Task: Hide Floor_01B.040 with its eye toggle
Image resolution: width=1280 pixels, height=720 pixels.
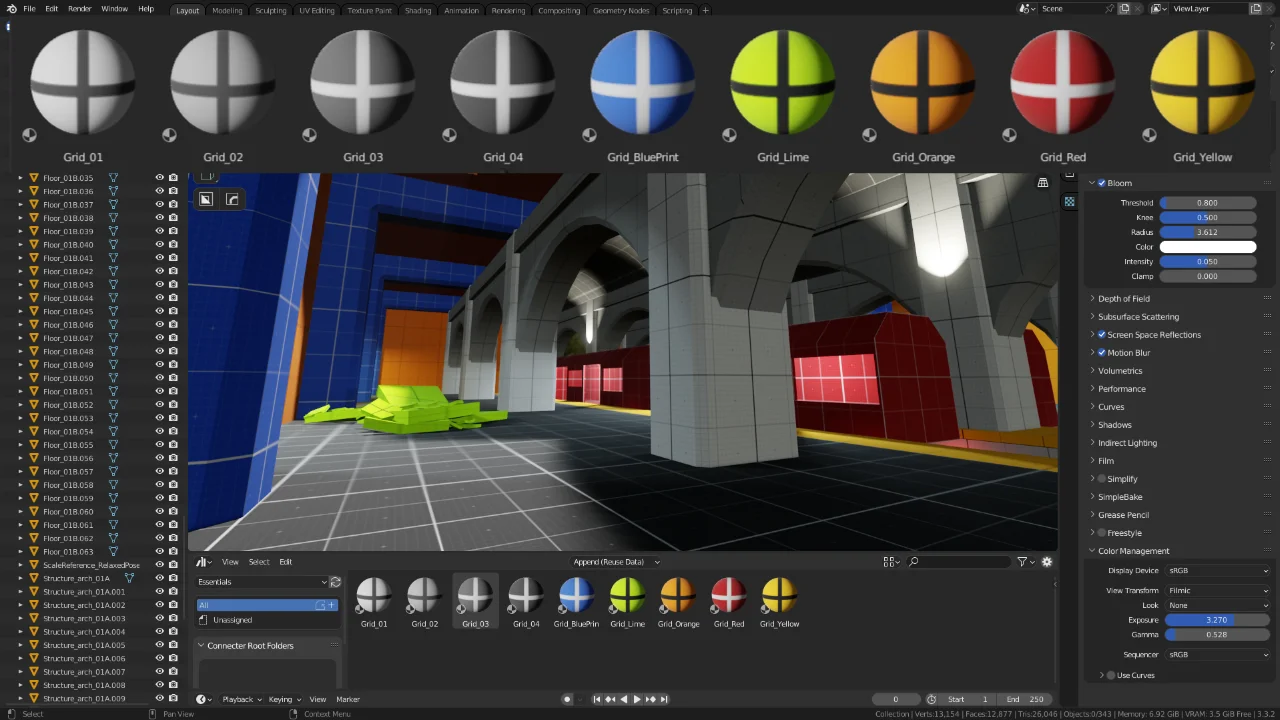Action: click(159, 244)
